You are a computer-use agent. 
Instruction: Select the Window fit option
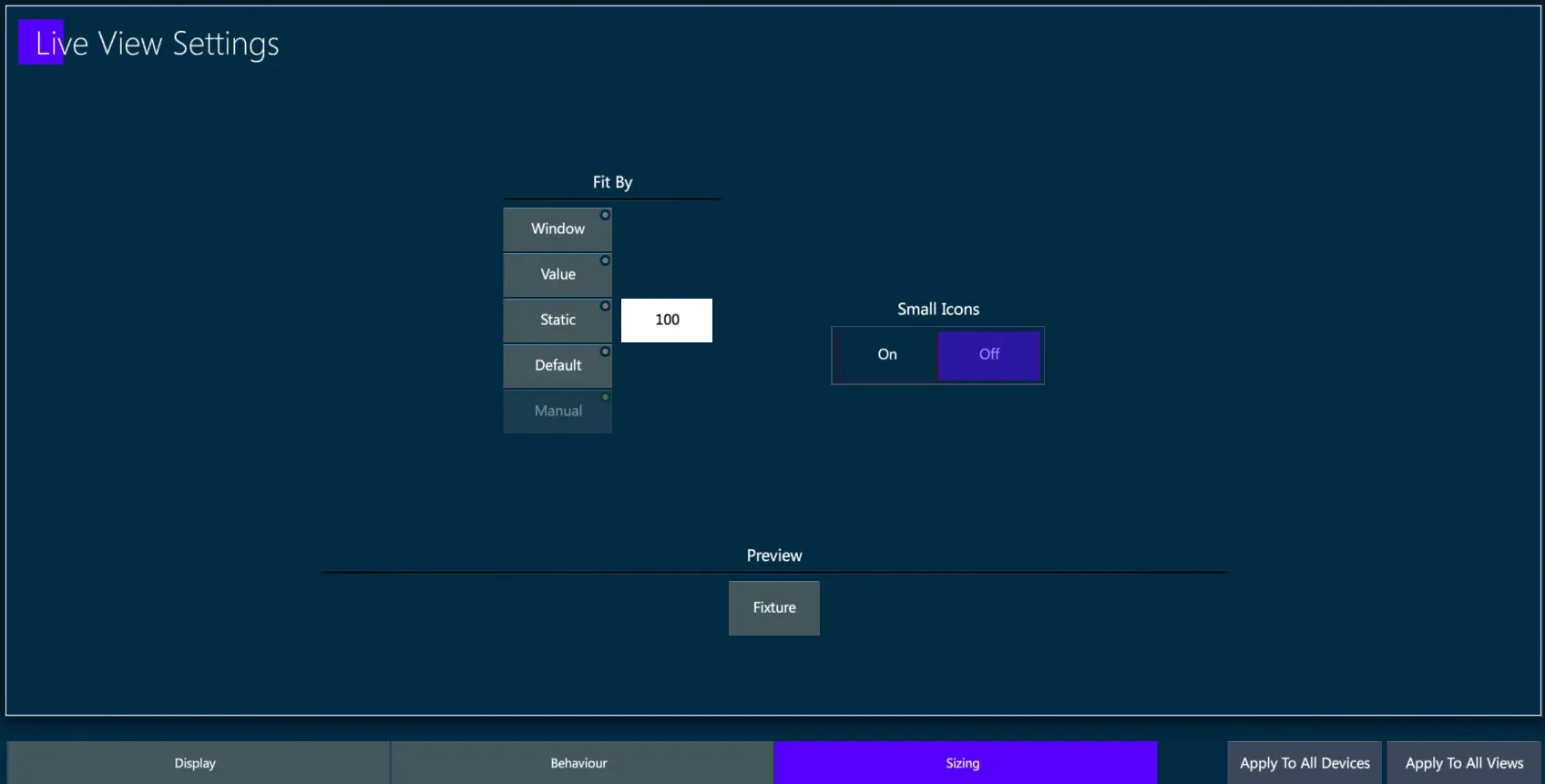[558, 229]
